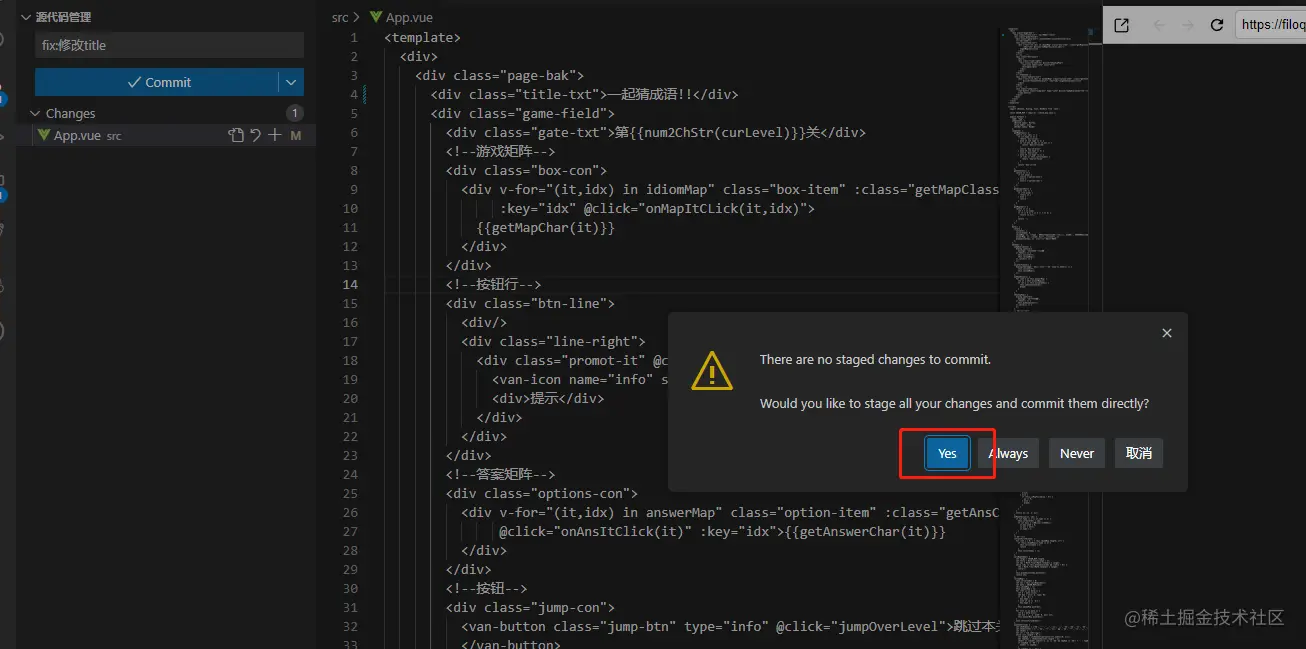
Task: Click the 取消 button
Action: pos(1139,453)
